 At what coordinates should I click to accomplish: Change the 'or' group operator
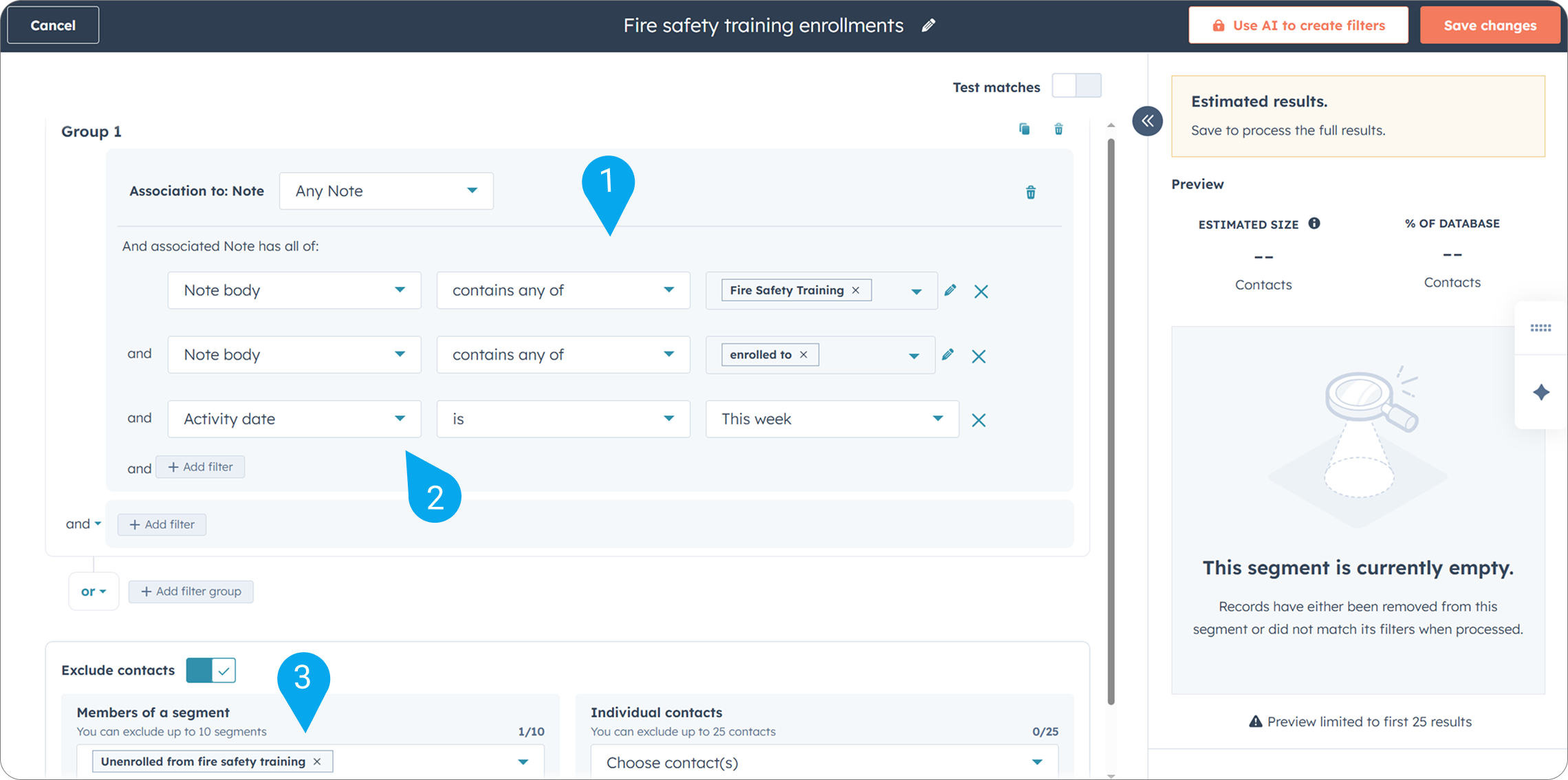coord(94,592)
